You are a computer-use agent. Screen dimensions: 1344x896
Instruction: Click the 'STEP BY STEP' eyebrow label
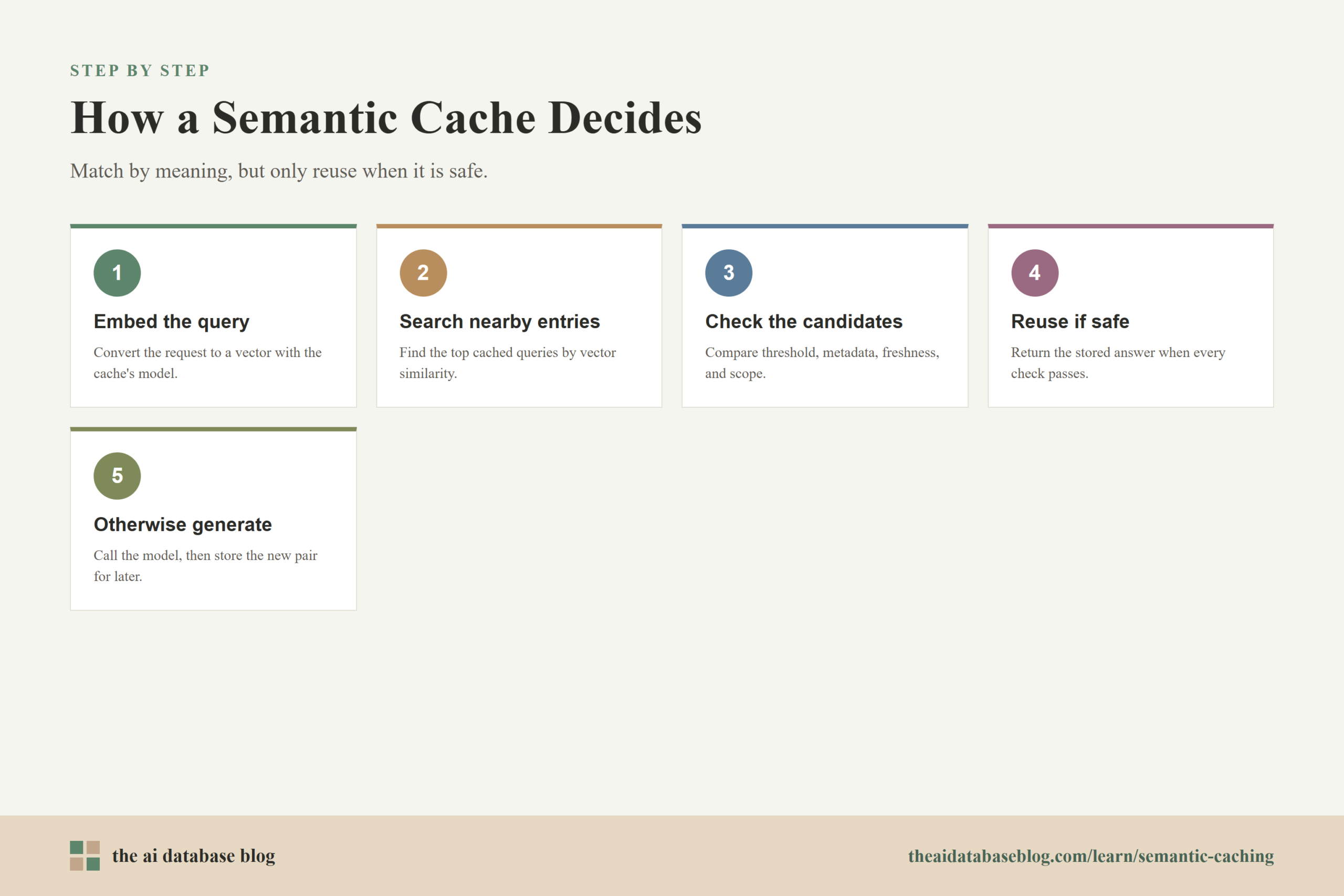140,70
